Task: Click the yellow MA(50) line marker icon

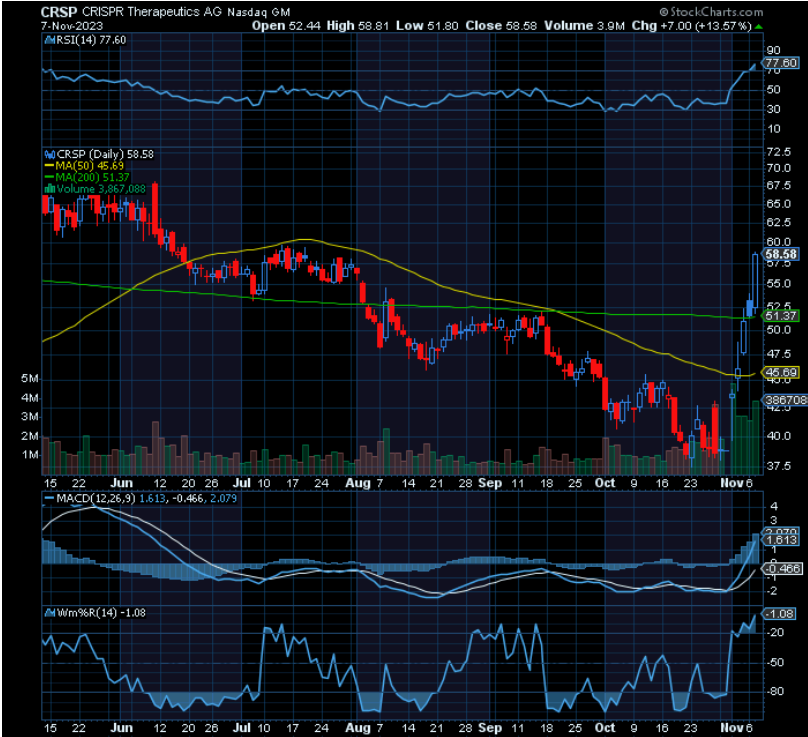Action: [x=48, y=165]
